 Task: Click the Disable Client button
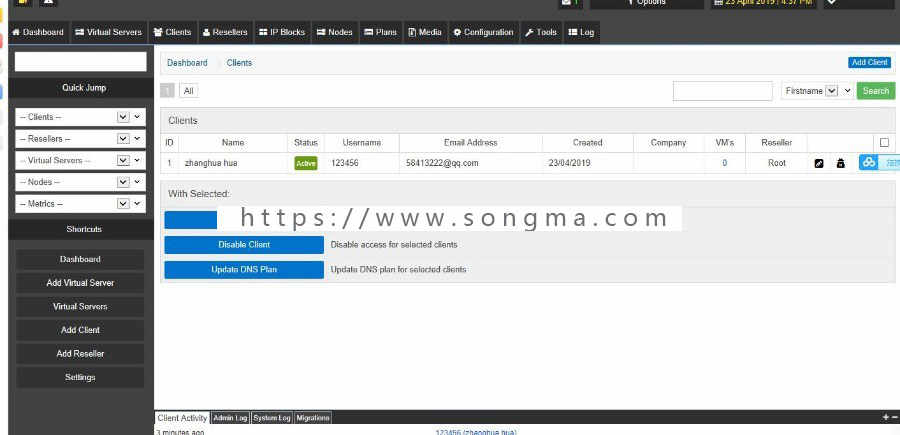point(244,244)
